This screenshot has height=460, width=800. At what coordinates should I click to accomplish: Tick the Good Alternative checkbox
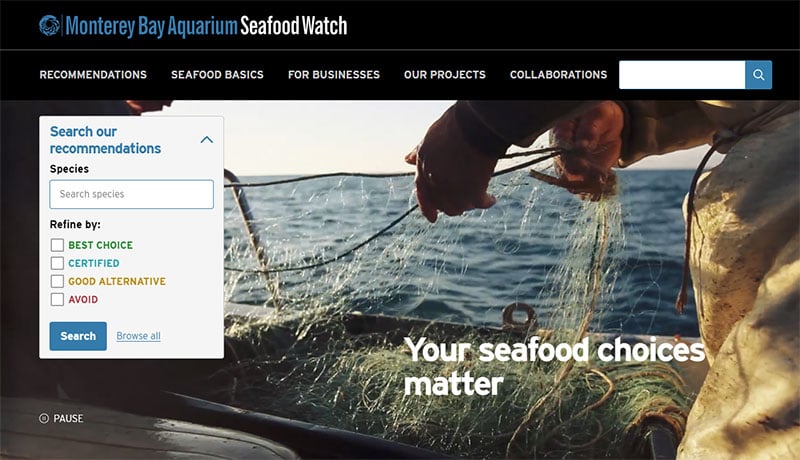(57, 282)
